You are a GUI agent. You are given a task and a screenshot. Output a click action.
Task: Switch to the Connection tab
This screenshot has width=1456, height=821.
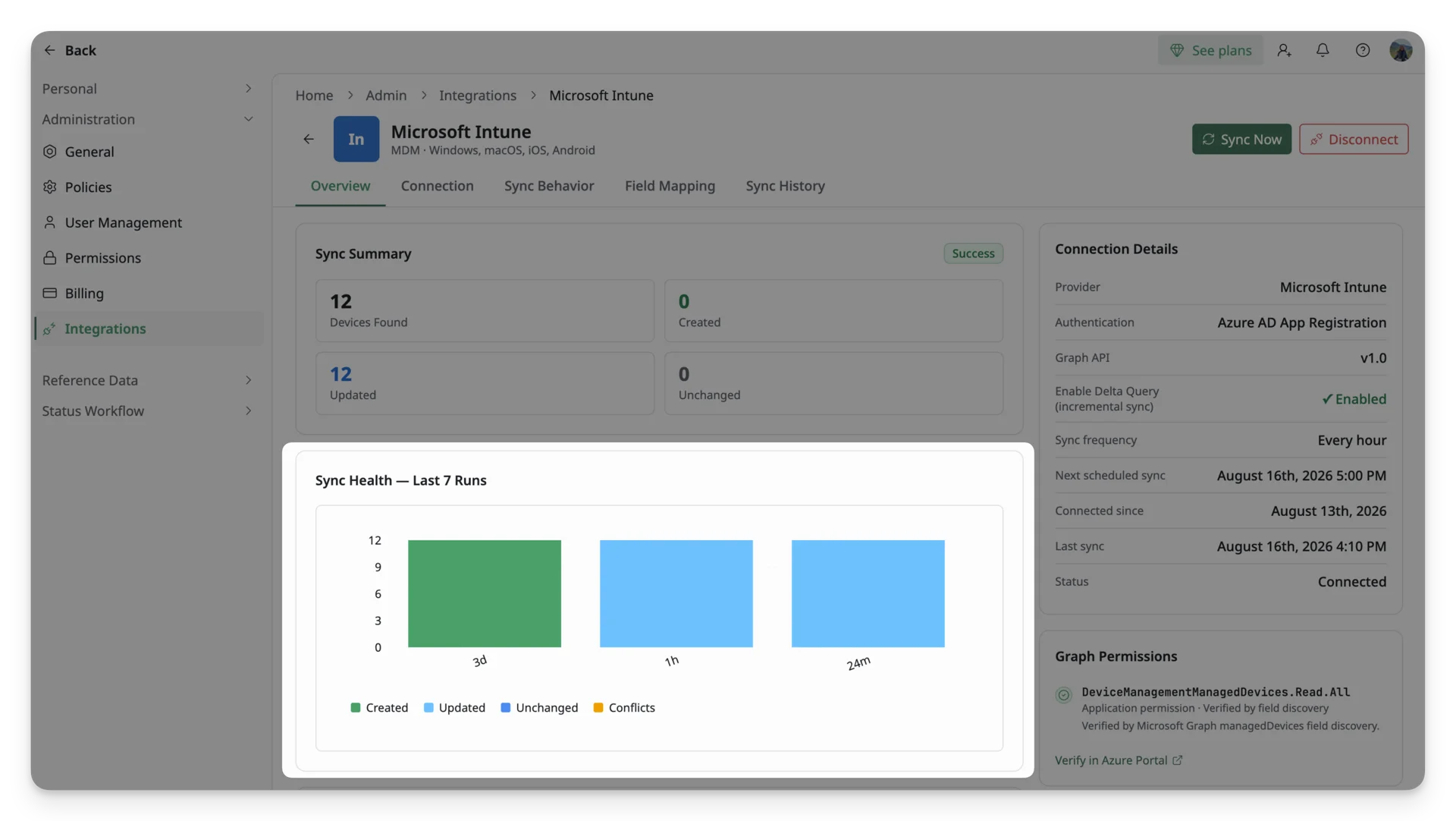coord(437,186)
